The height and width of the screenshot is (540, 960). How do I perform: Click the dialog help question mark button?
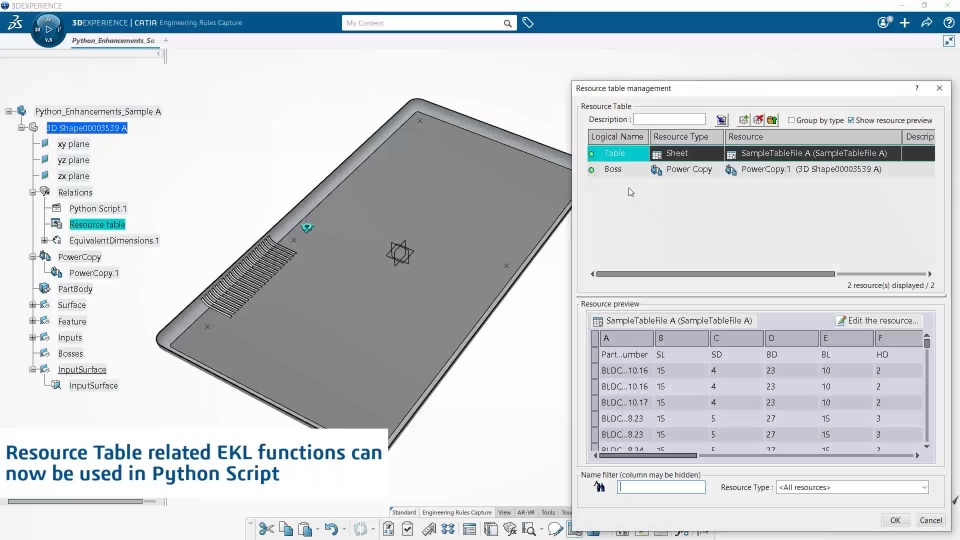pyautogui.click(x=917, y=88)
